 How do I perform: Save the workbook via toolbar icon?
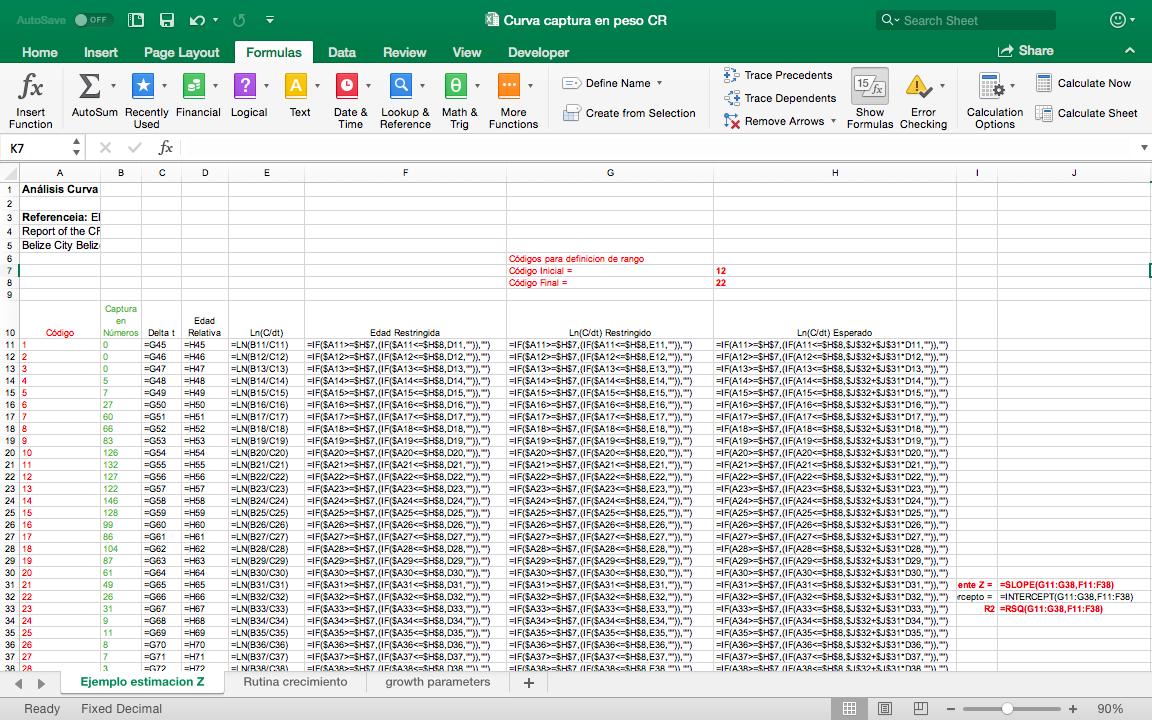pyautogui.click(x=167, y=20)
